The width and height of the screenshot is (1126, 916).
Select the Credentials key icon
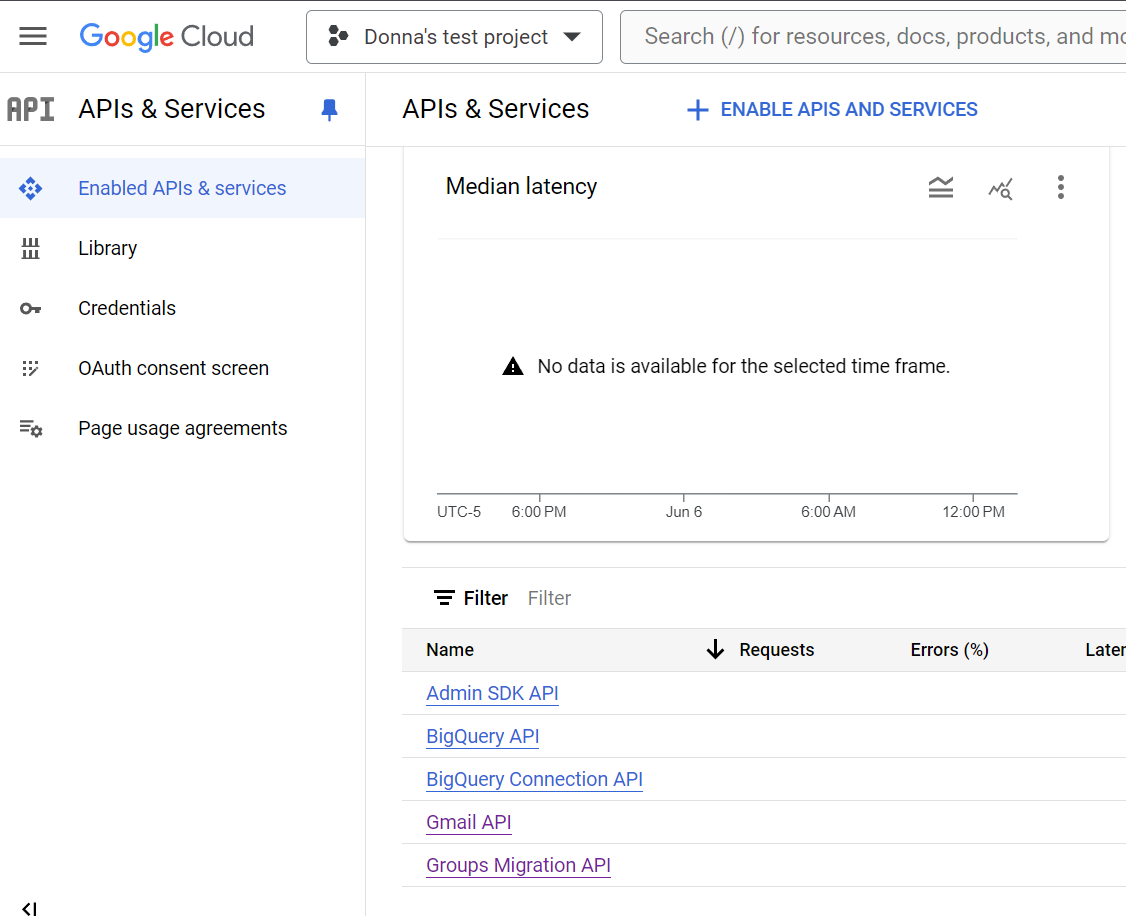click(30, 308)
